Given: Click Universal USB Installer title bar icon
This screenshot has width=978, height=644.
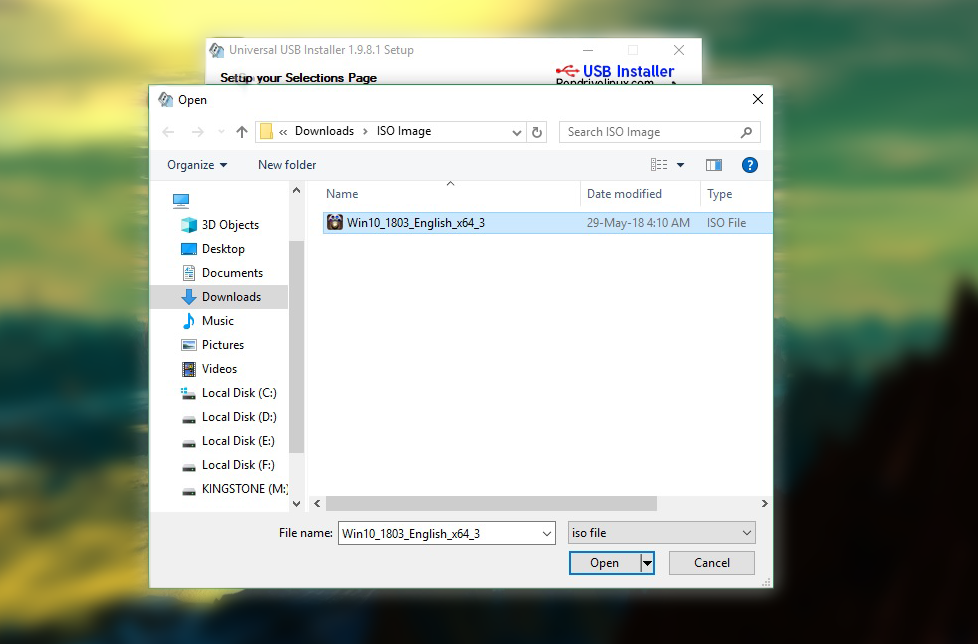Looking at the screenshot, I should pos(216,50).
